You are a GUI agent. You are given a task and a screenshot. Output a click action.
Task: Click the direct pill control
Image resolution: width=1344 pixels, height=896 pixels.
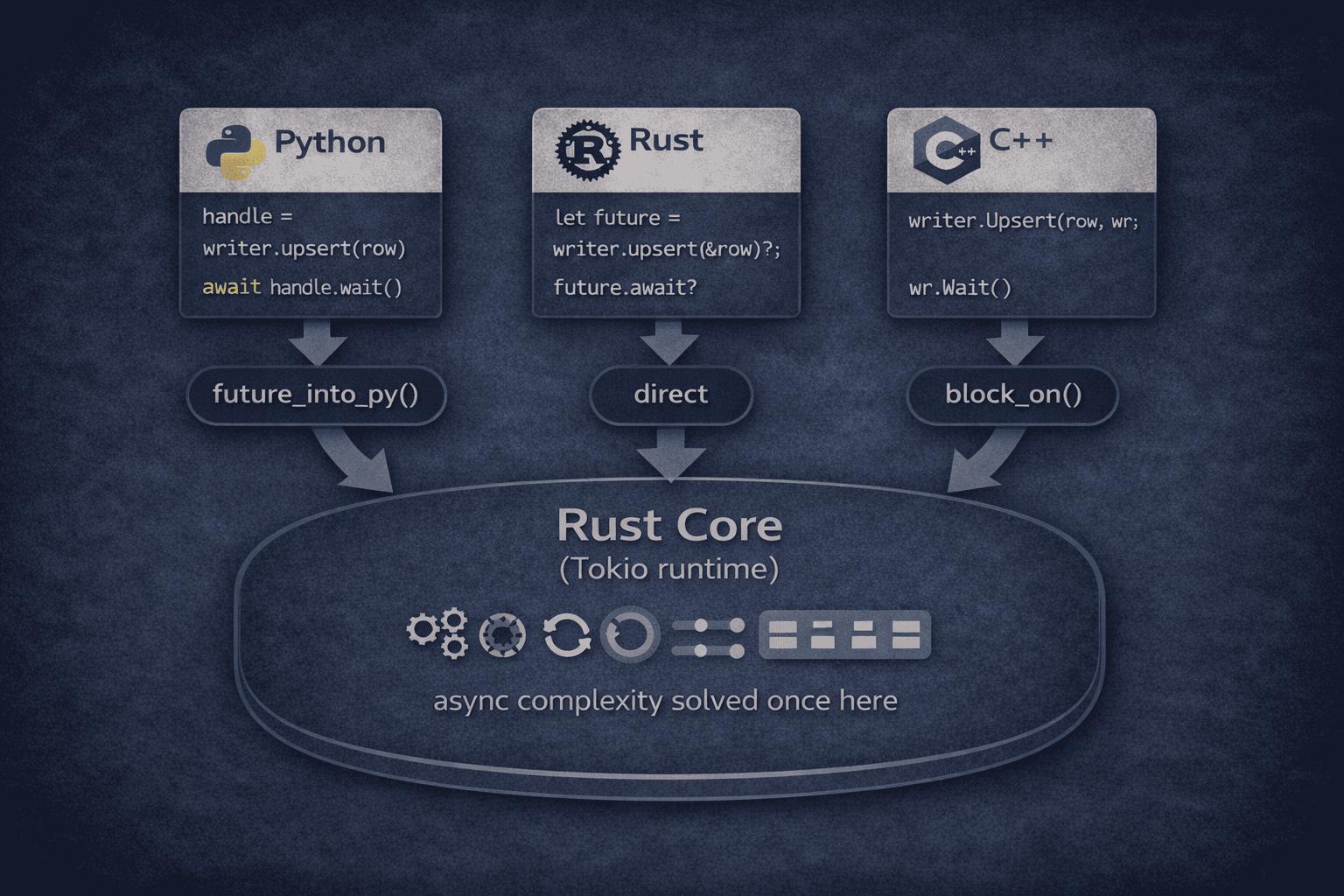tap(670, 395)
